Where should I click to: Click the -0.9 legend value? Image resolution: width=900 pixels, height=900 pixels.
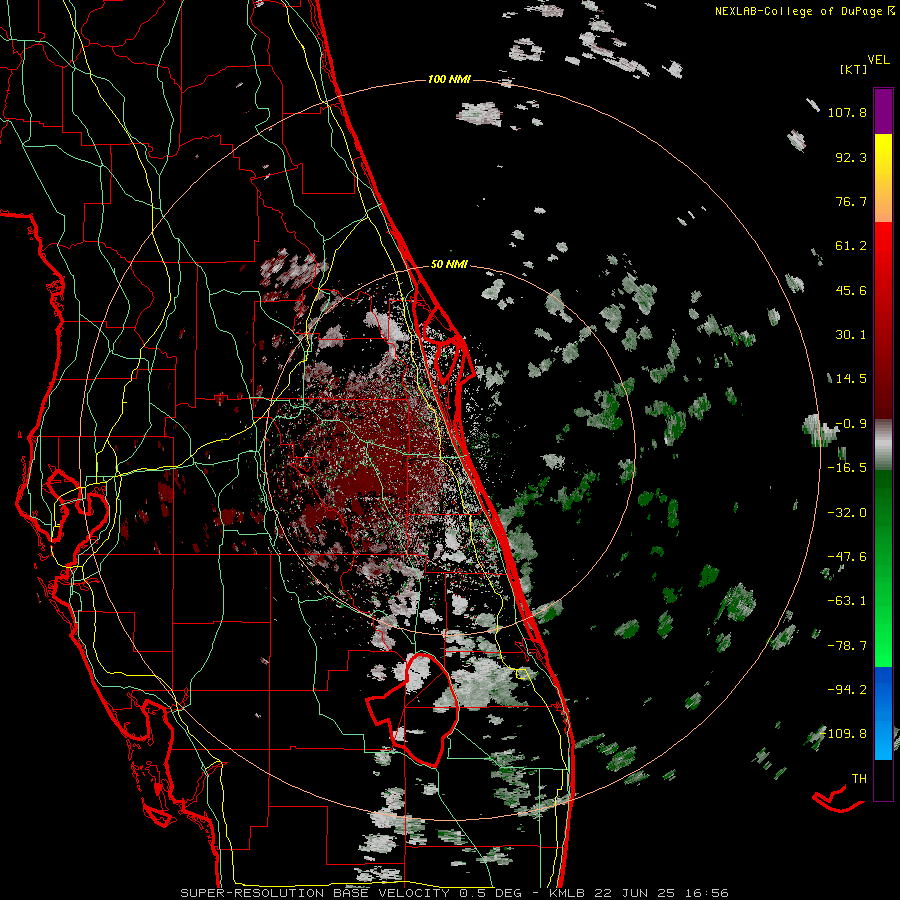pos(851,424)
